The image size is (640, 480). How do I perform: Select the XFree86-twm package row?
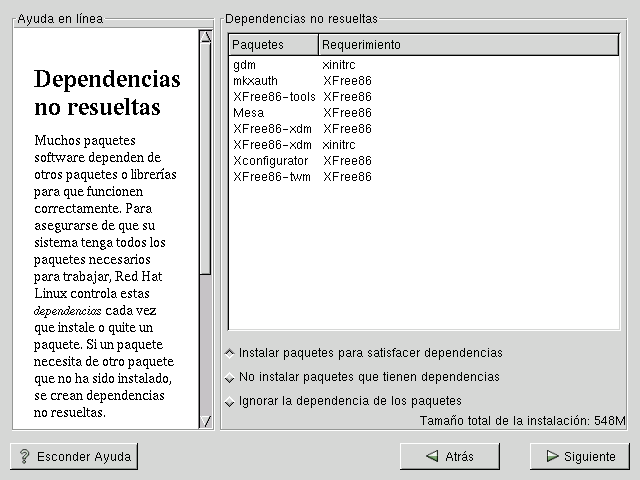[x=272, y=177]
